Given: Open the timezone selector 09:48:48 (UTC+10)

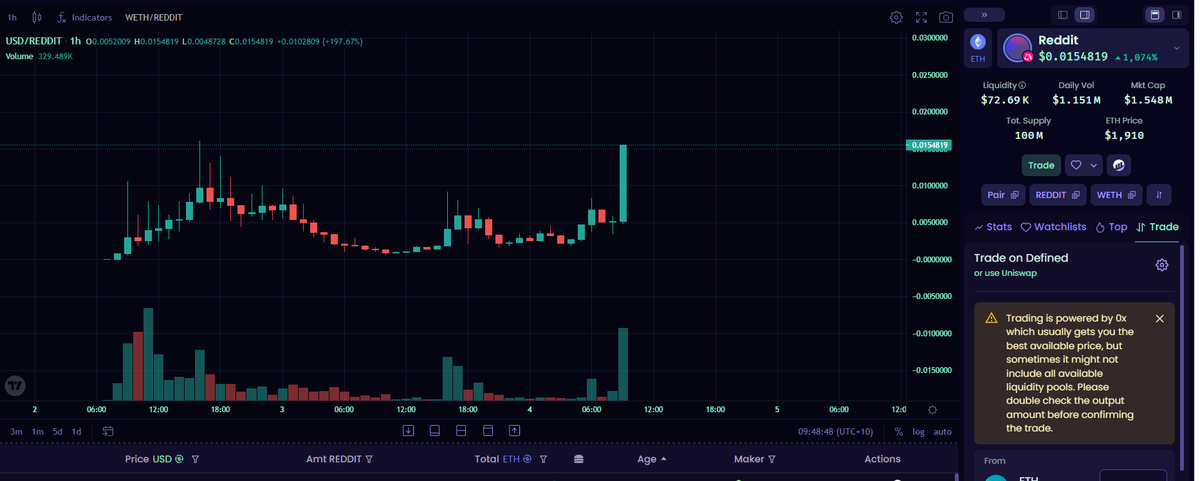Looking at the screenshot, I should click(x=835, y=431).
